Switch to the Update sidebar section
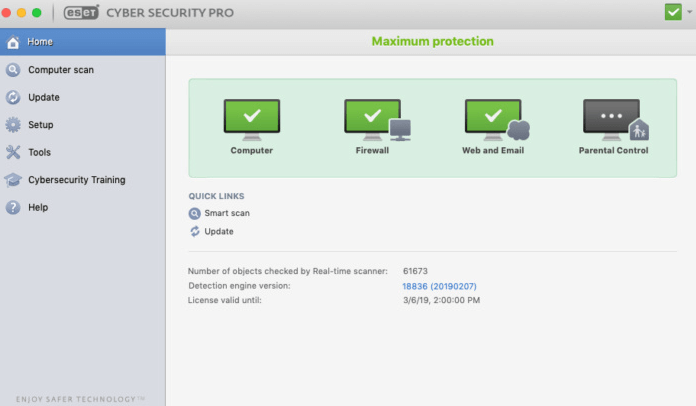This screenshot has width=696, height=406. (43, 97)
